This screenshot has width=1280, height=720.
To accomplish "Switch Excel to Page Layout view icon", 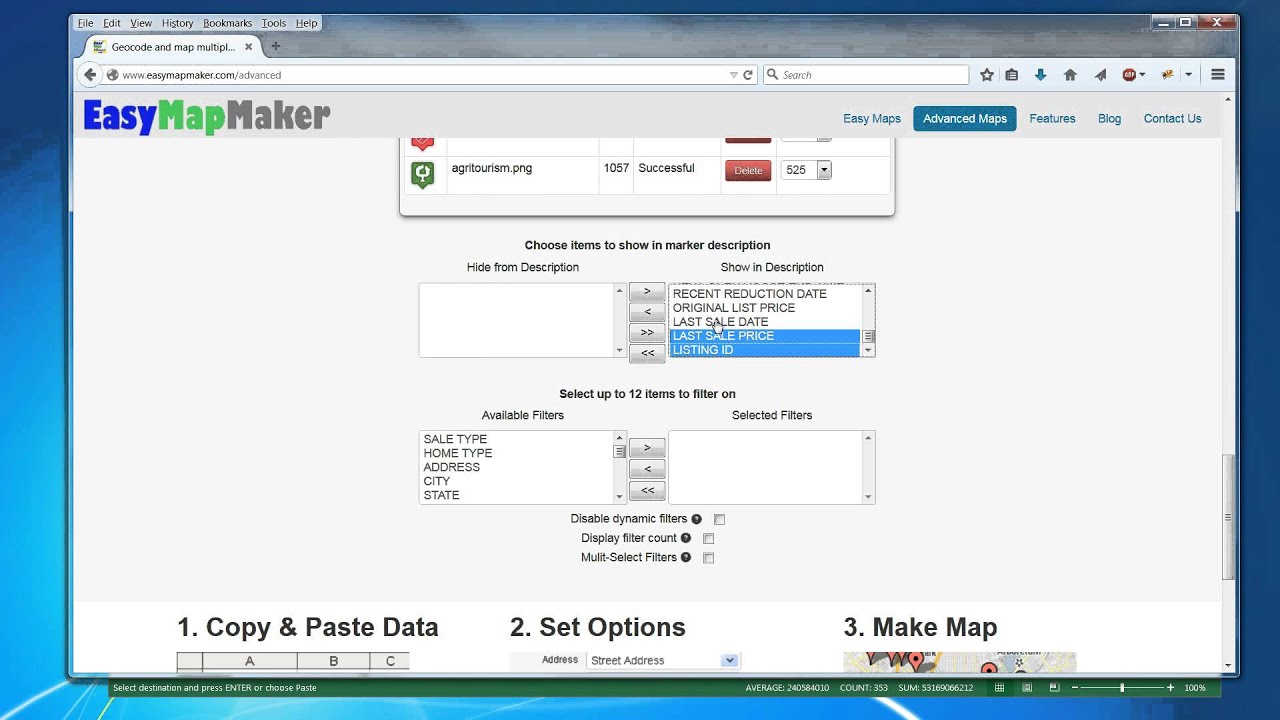I will point(1027,688).
